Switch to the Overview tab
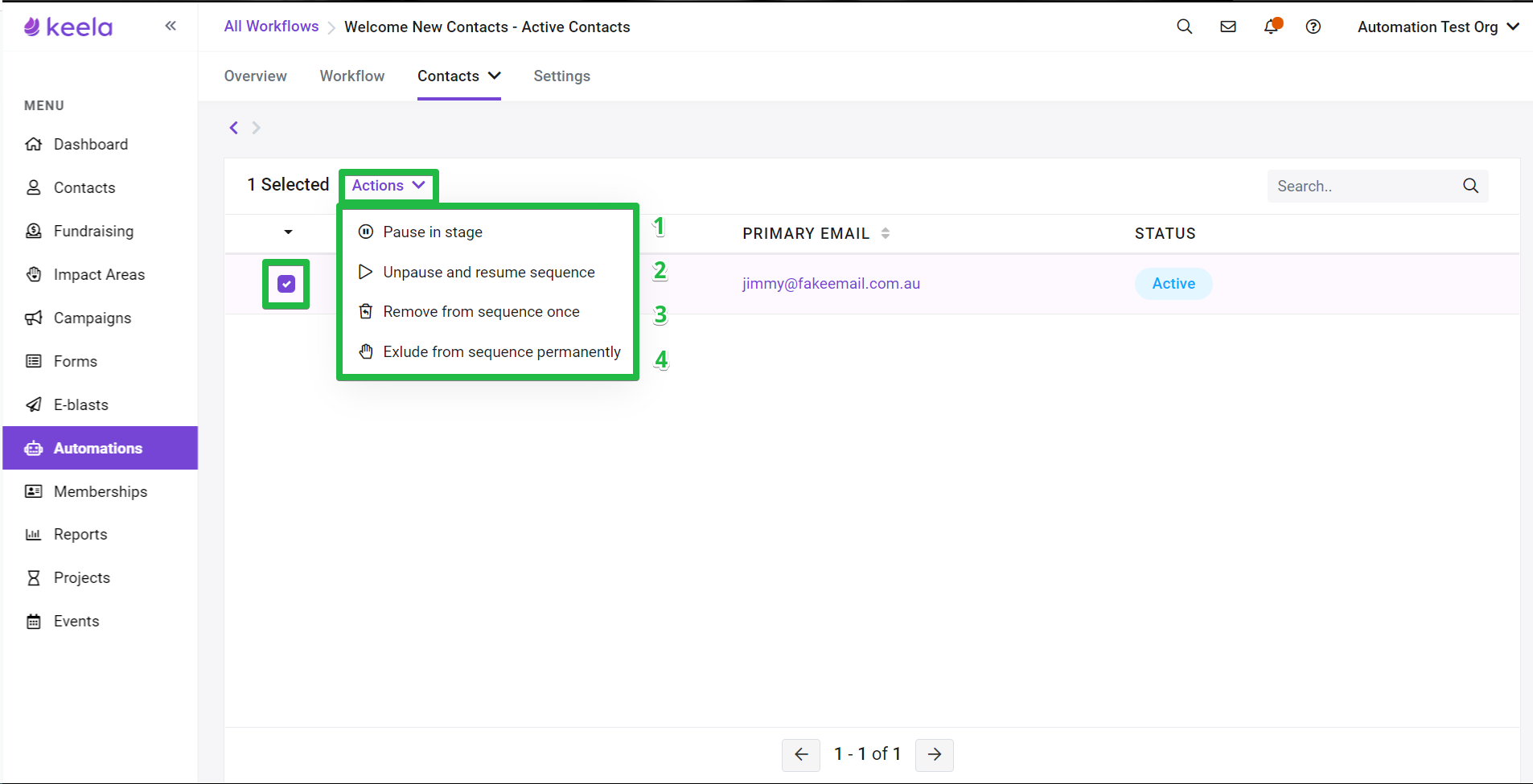The image size is (1533, 784). (256, 76)
